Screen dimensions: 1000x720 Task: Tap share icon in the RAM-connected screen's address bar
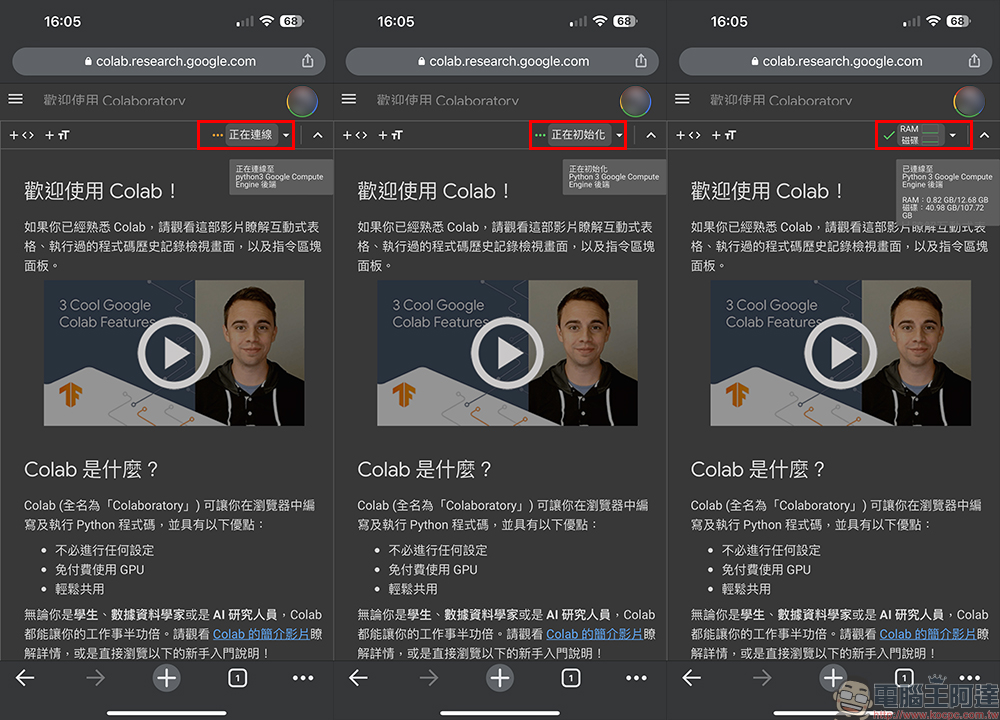[x=974, y=61]
